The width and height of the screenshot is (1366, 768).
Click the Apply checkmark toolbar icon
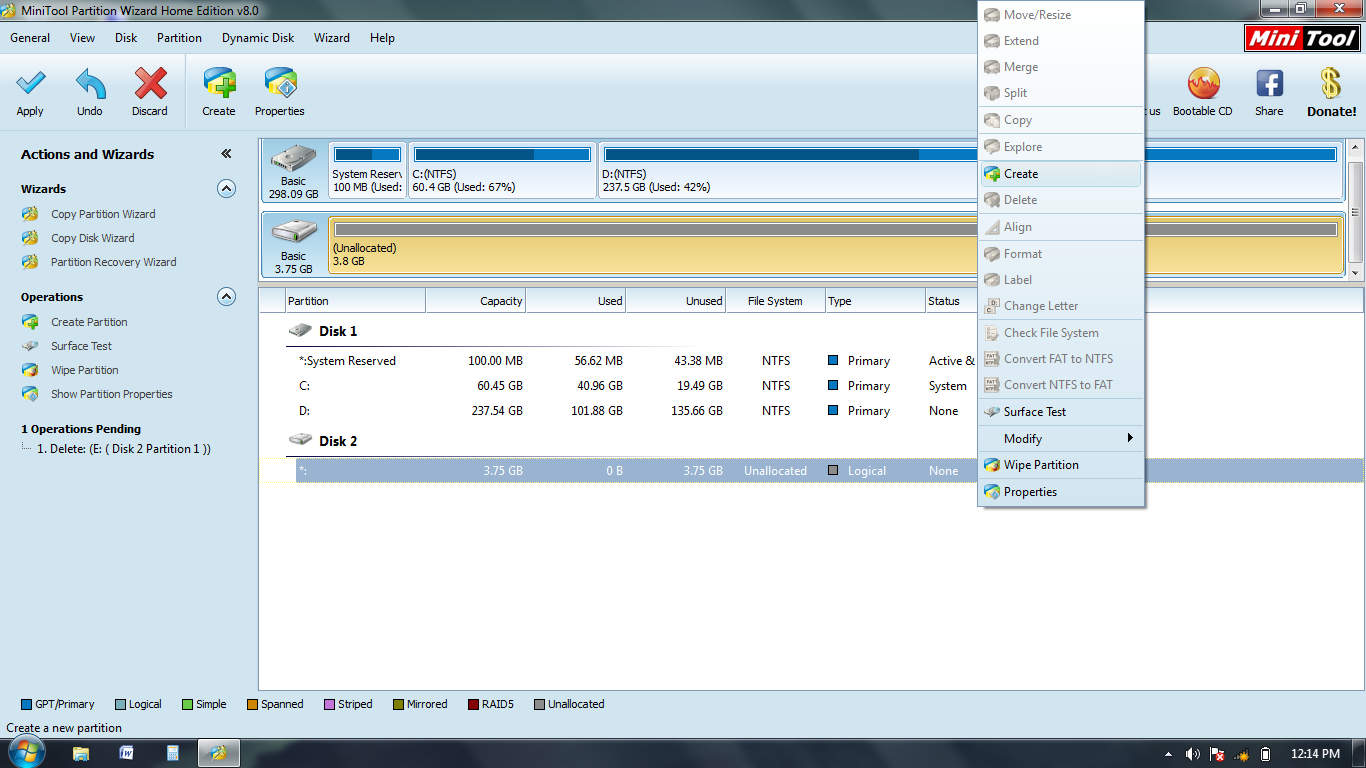[30, 84]
